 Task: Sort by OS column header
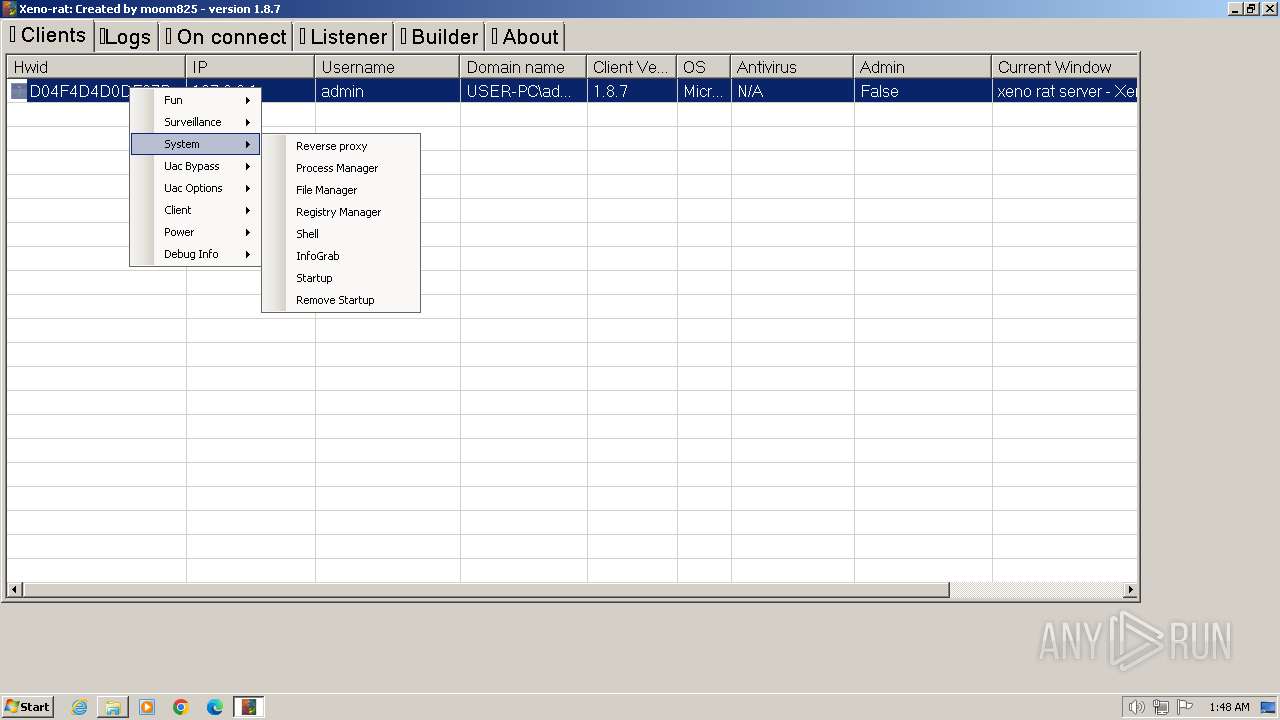click(704, 67)
